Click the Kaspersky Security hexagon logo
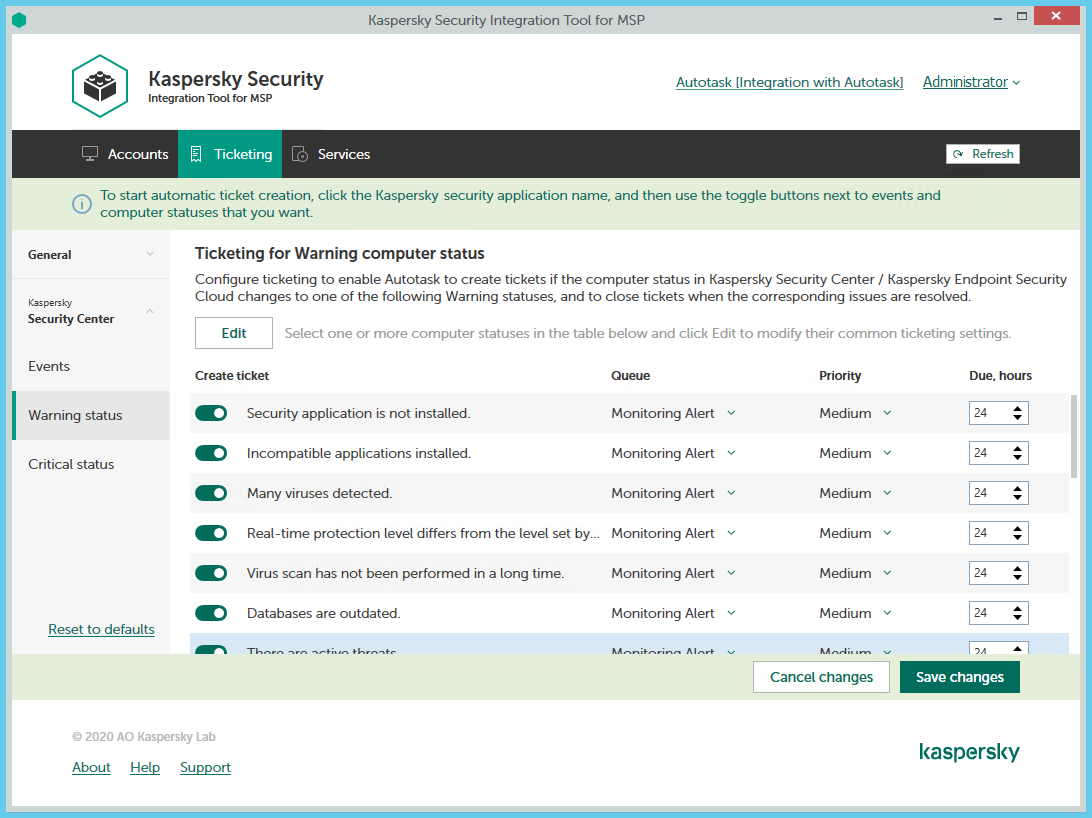The height and width of the screenshot is (818, 1092). 99,85
